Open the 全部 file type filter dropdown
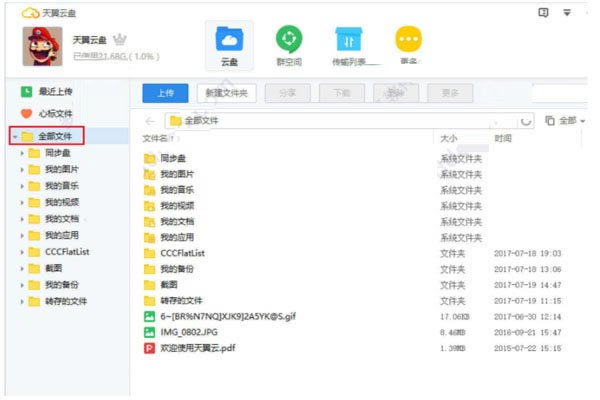Viewport: 600px width, 400px height. click(565, 121)
